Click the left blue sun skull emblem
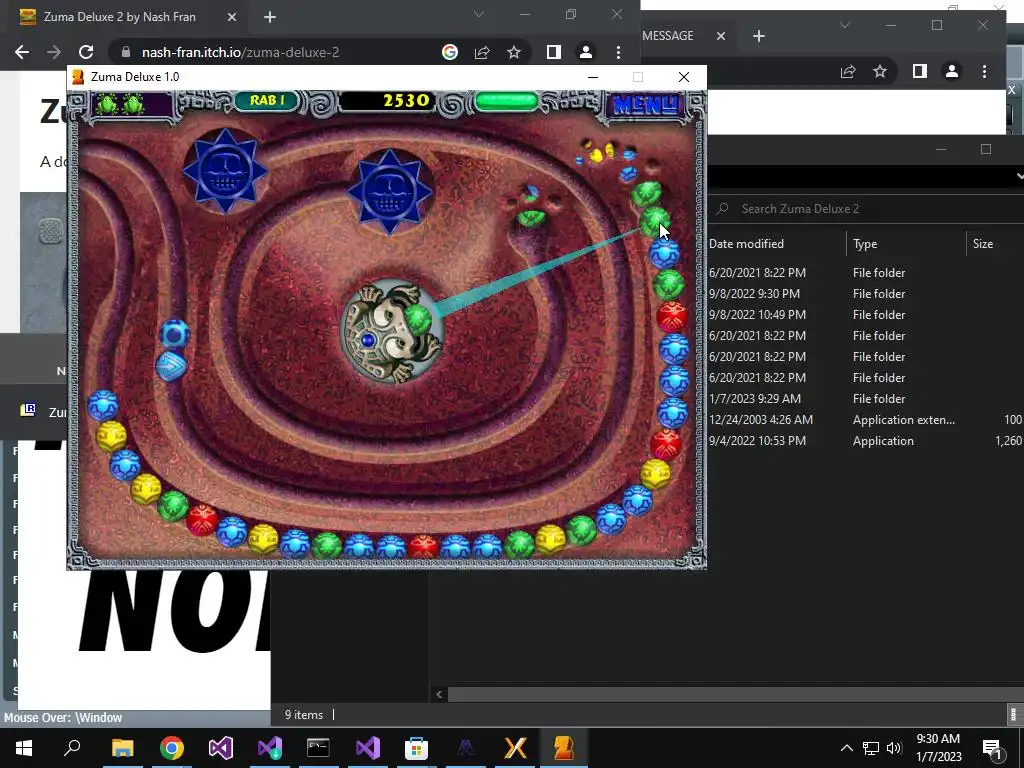 click(x=225, y=170)
